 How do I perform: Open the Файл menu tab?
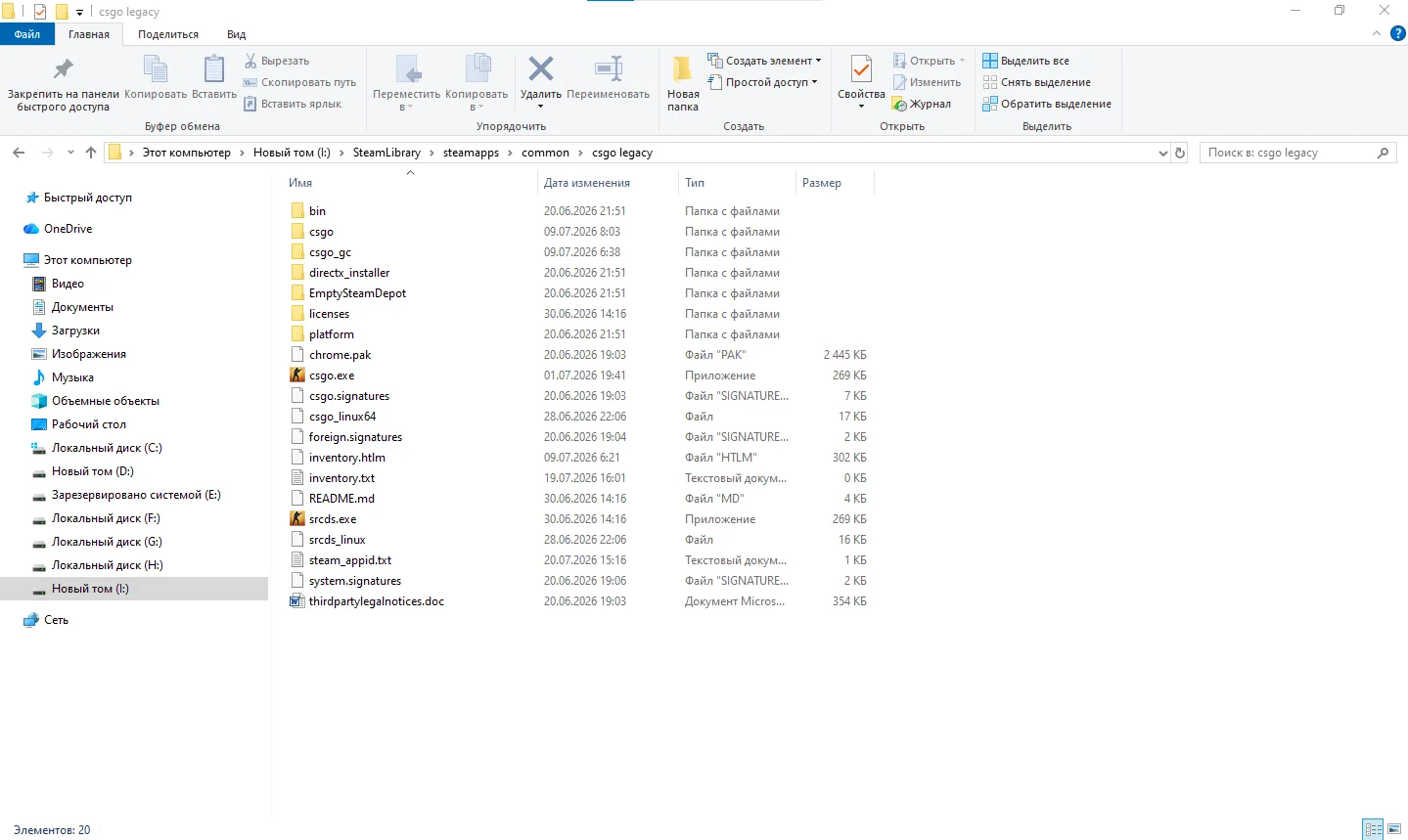click(x=27, y=34)
